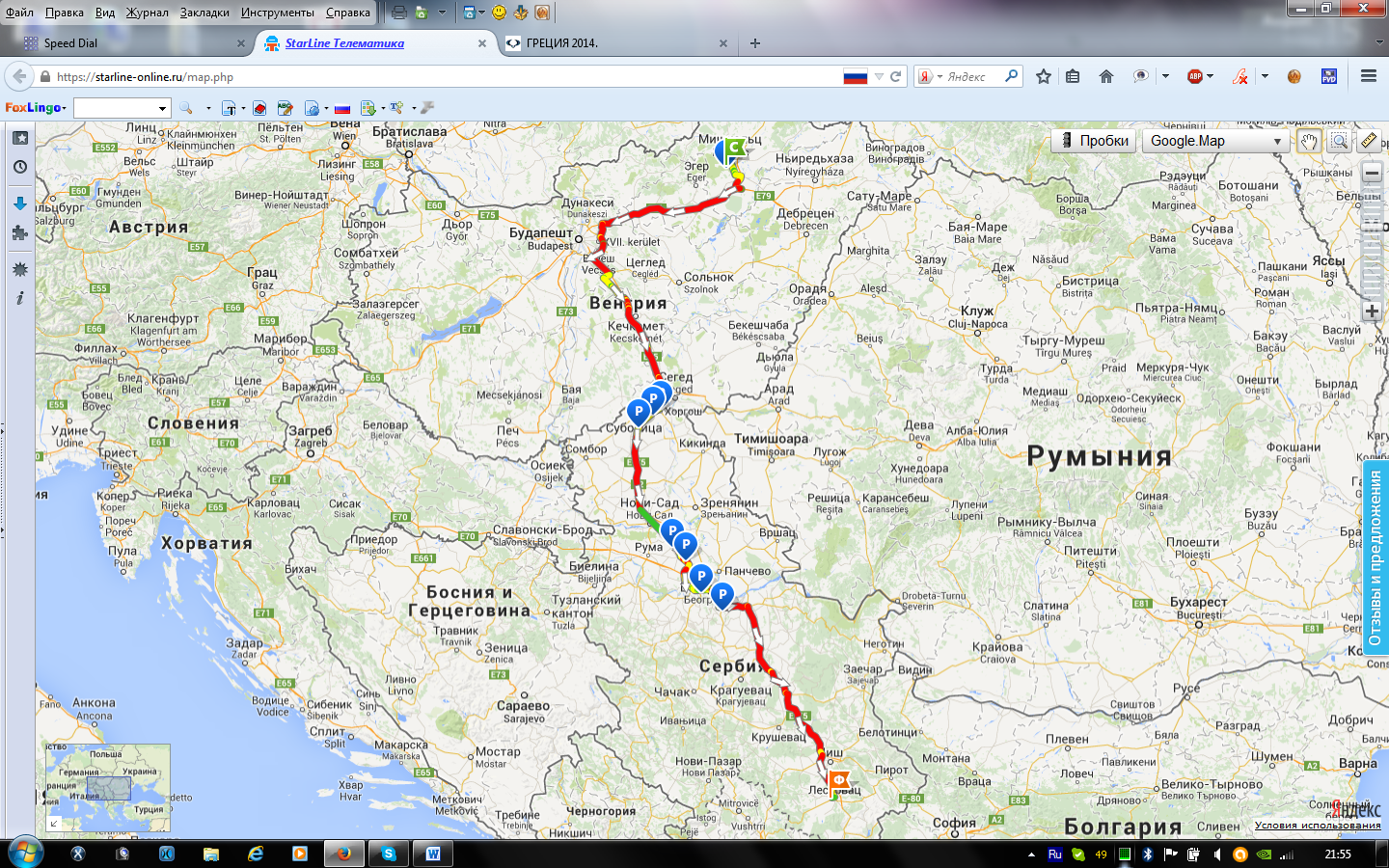1389x868 pixels.
Task: Click the map zoom out minus button
Action: point(1372,174)
